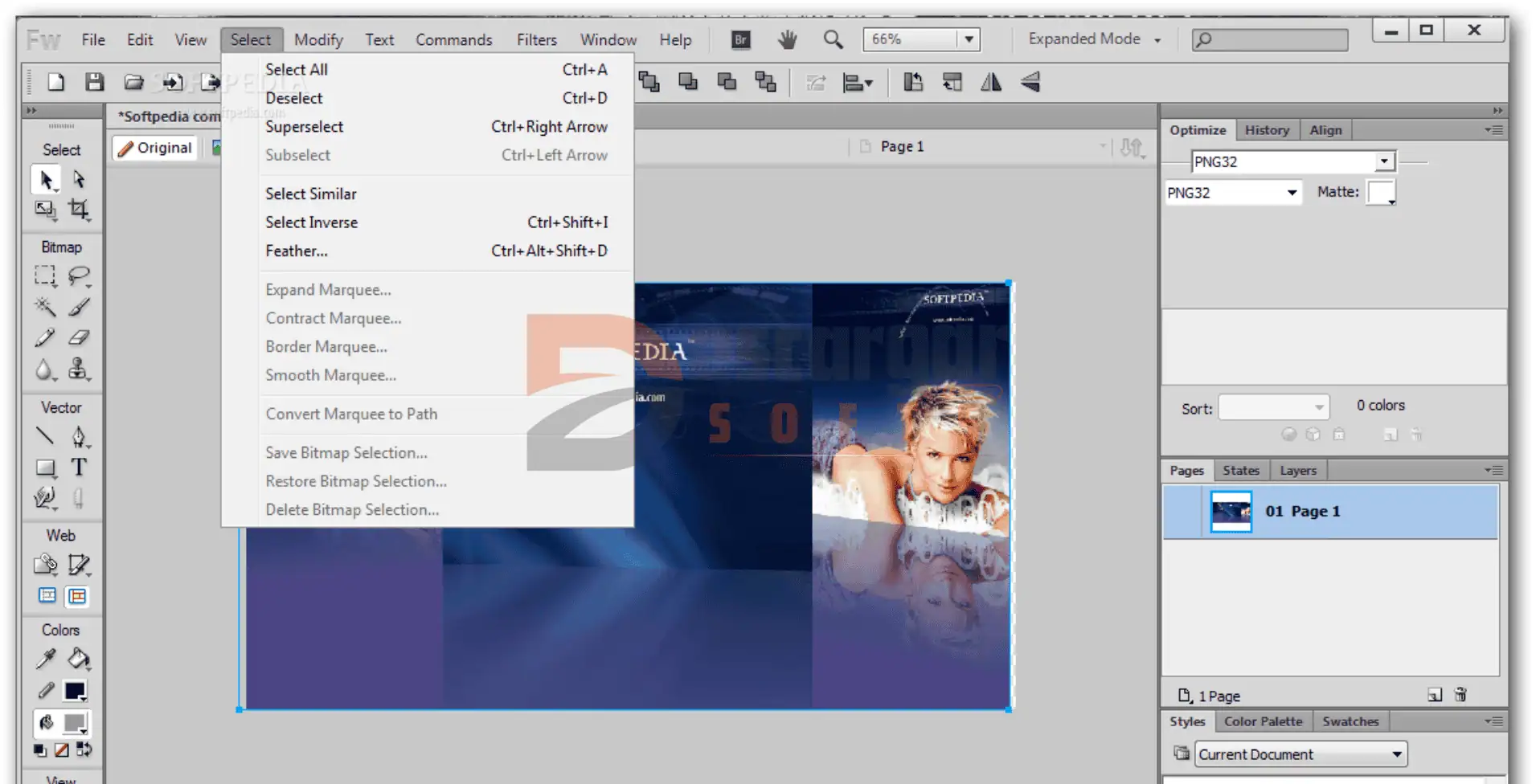
Task: Click the New/Duplicate Page button
Action: coord(1435,695)
